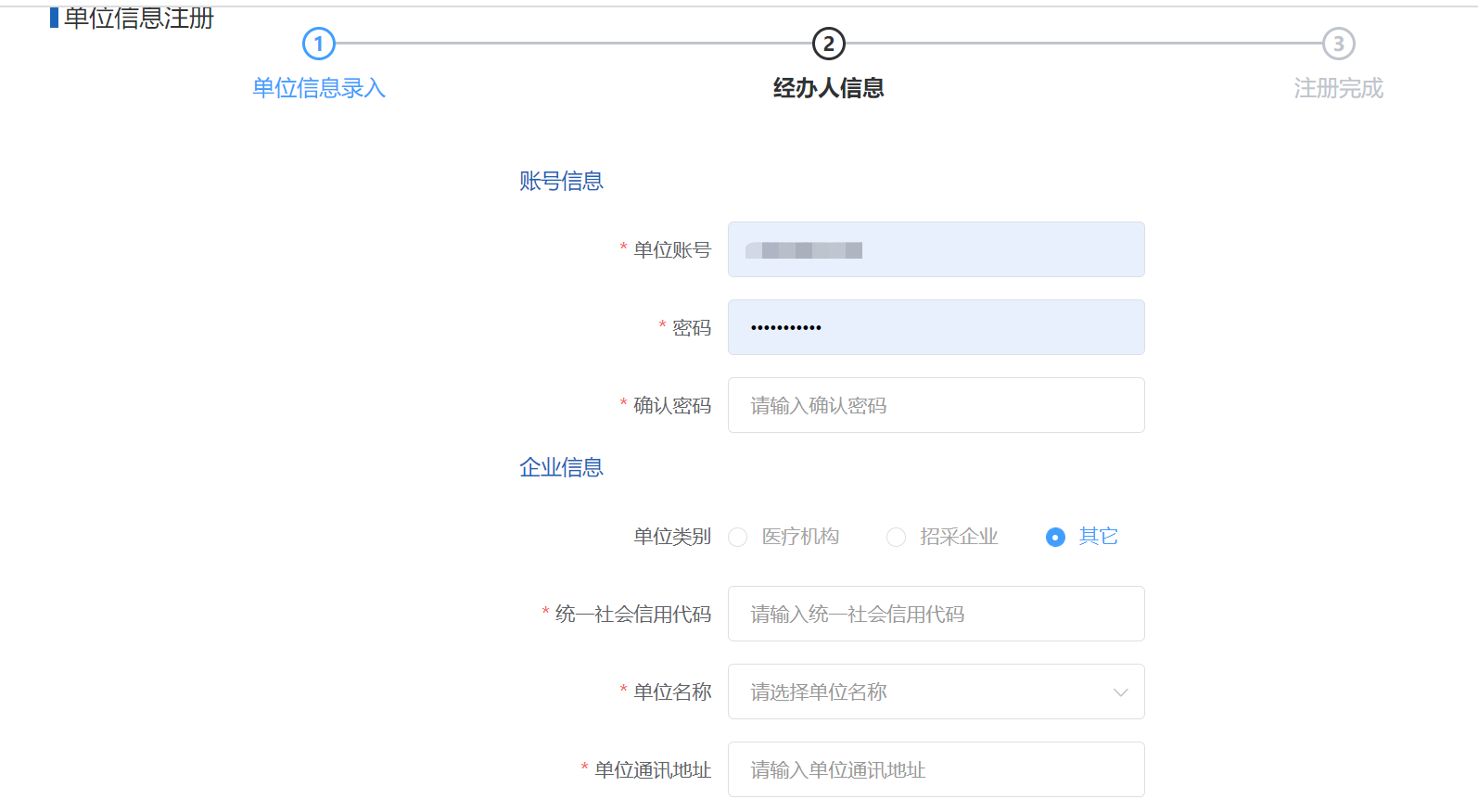The image size is (1478, 812).
Task: Click the step 3 circle icon
Action: pyautogui.click(x=1338, y=44)
